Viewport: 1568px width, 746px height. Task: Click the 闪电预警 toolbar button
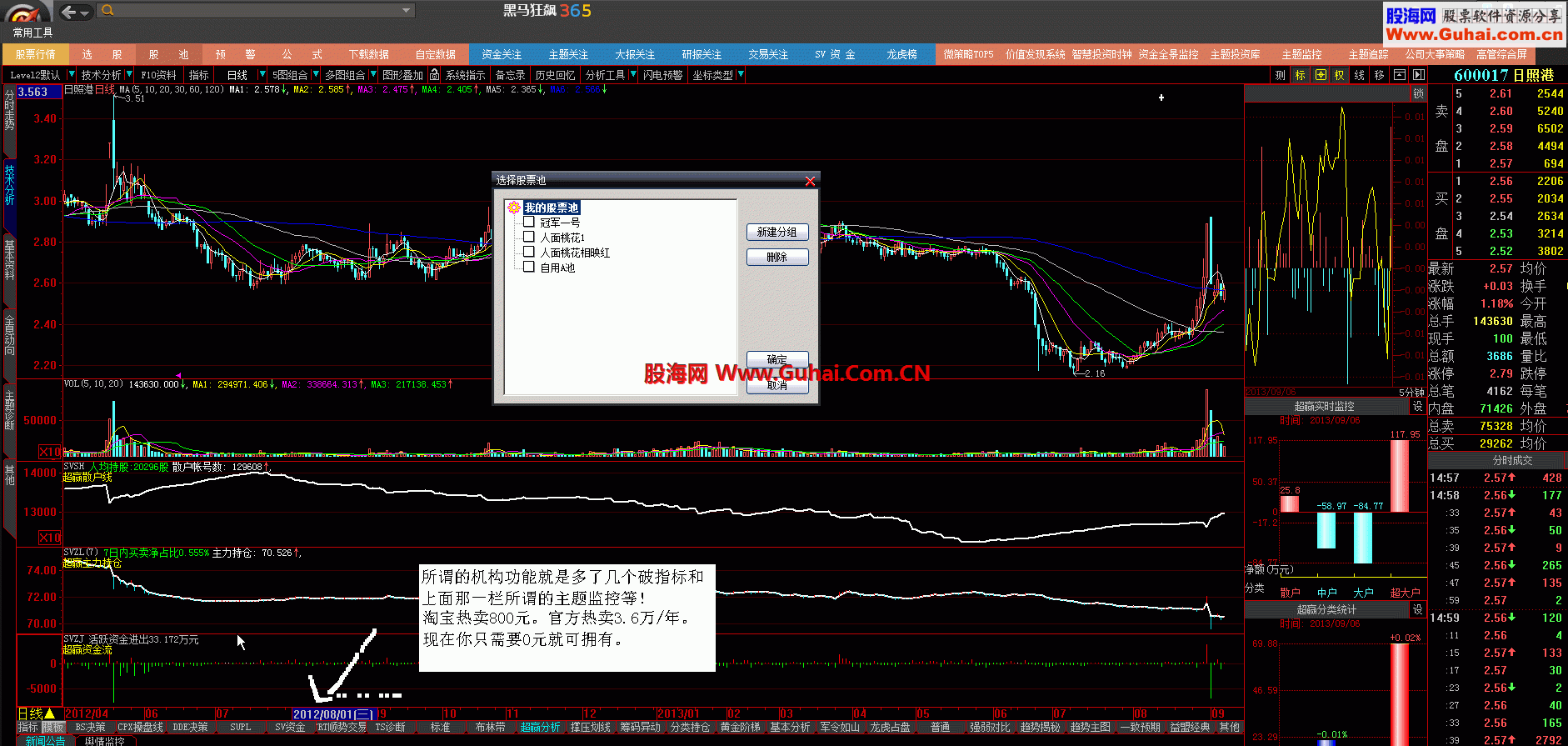[x=662, y=75]
